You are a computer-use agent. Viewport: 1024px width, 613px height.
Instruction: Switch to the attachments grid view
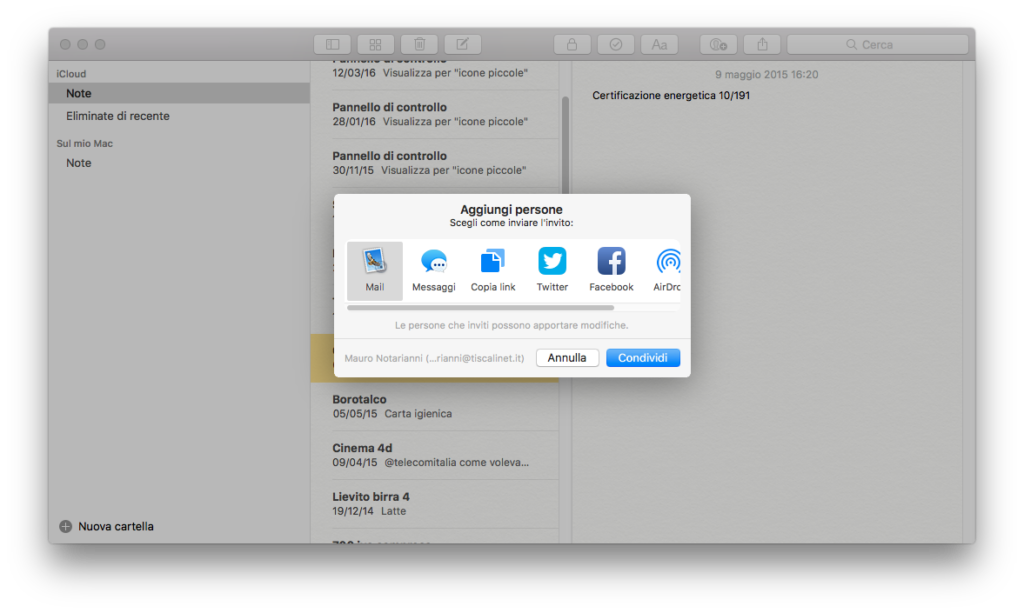375,44
